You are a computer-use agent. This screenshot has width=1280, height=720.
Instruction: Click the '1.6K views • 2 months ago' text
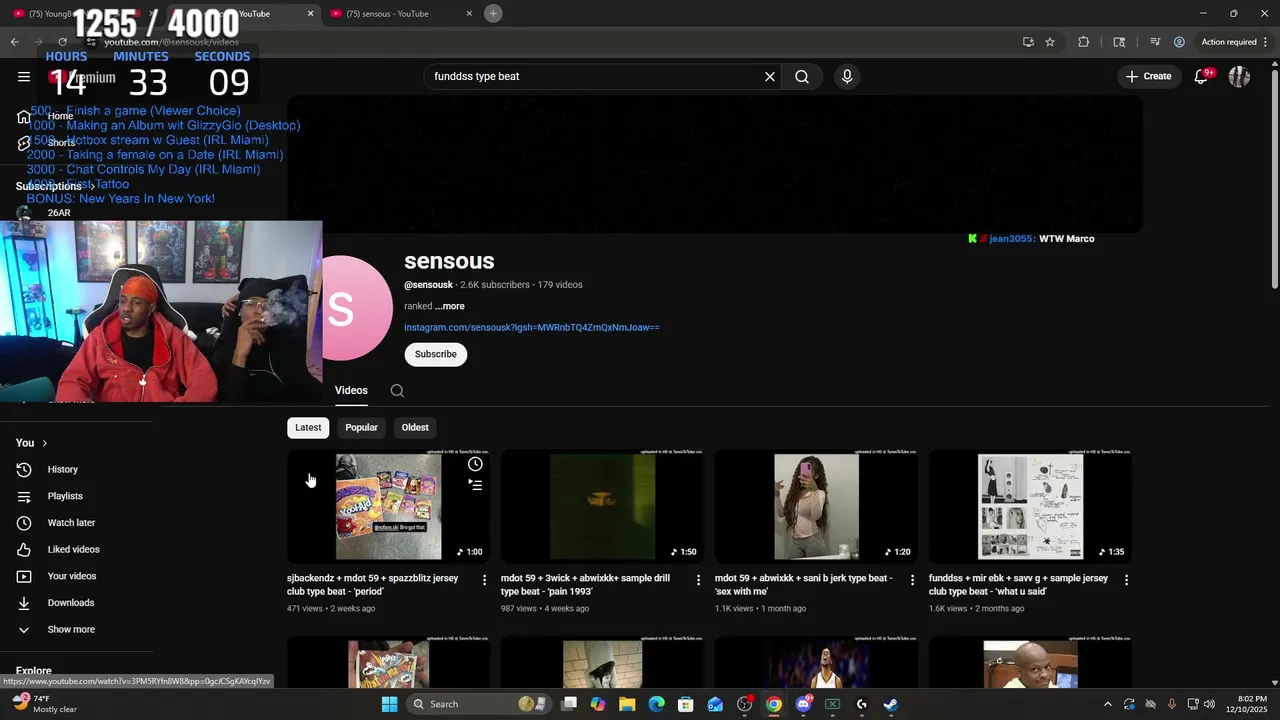976,608
